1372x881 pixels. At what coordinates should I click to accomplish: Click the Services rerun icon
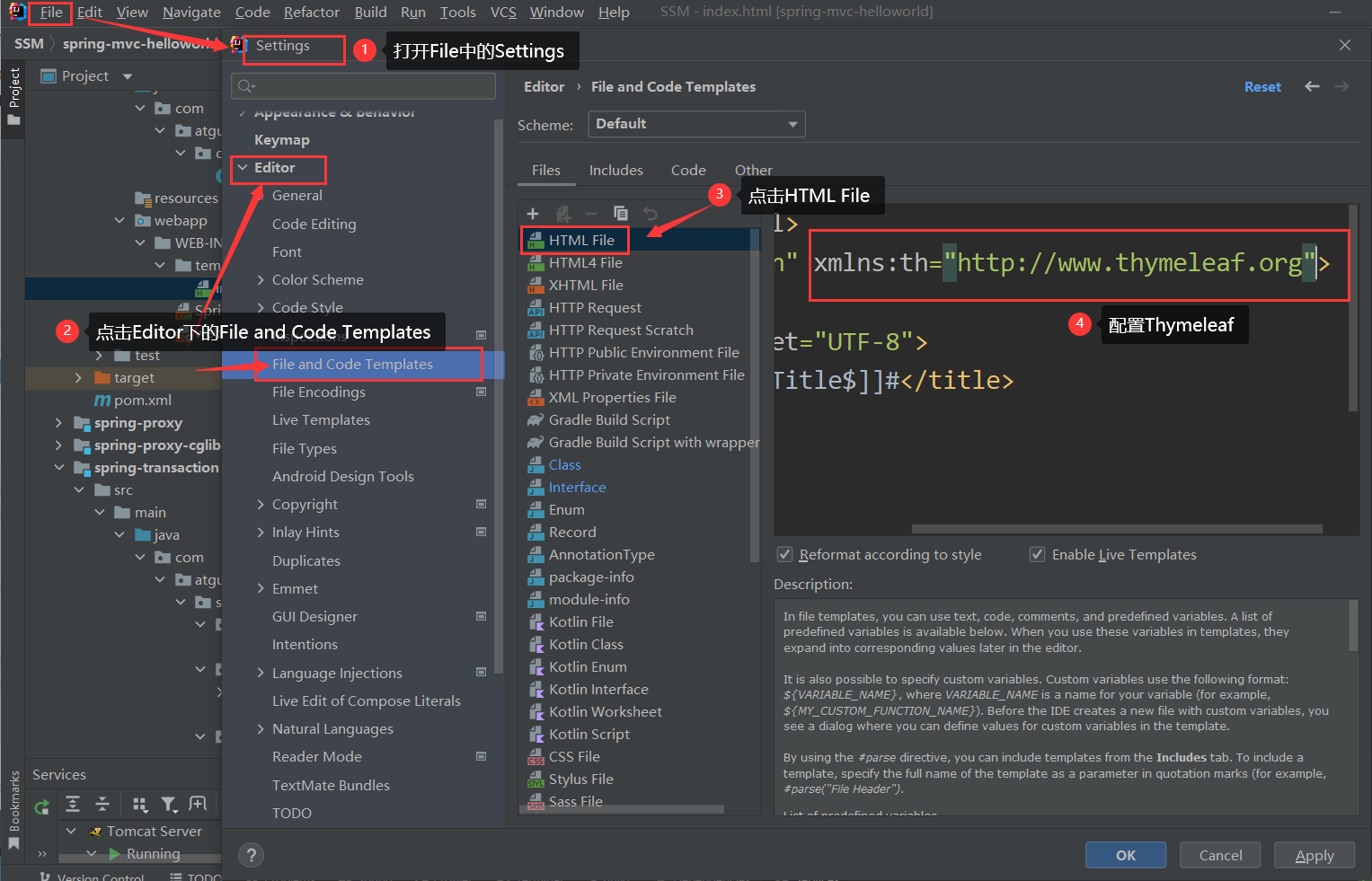[41, 806]
